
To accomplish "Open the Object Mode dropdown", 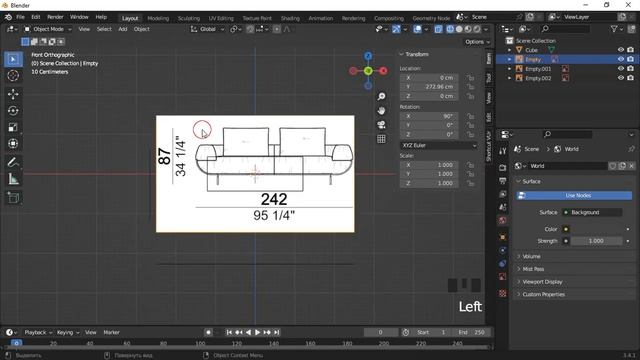I will [48, 29].
